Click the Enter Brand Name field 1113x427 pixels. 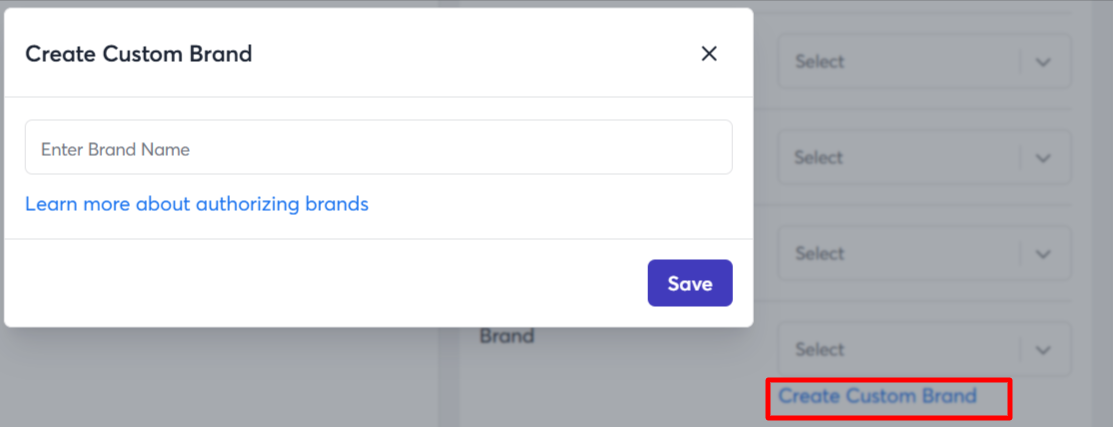[378, 148]
